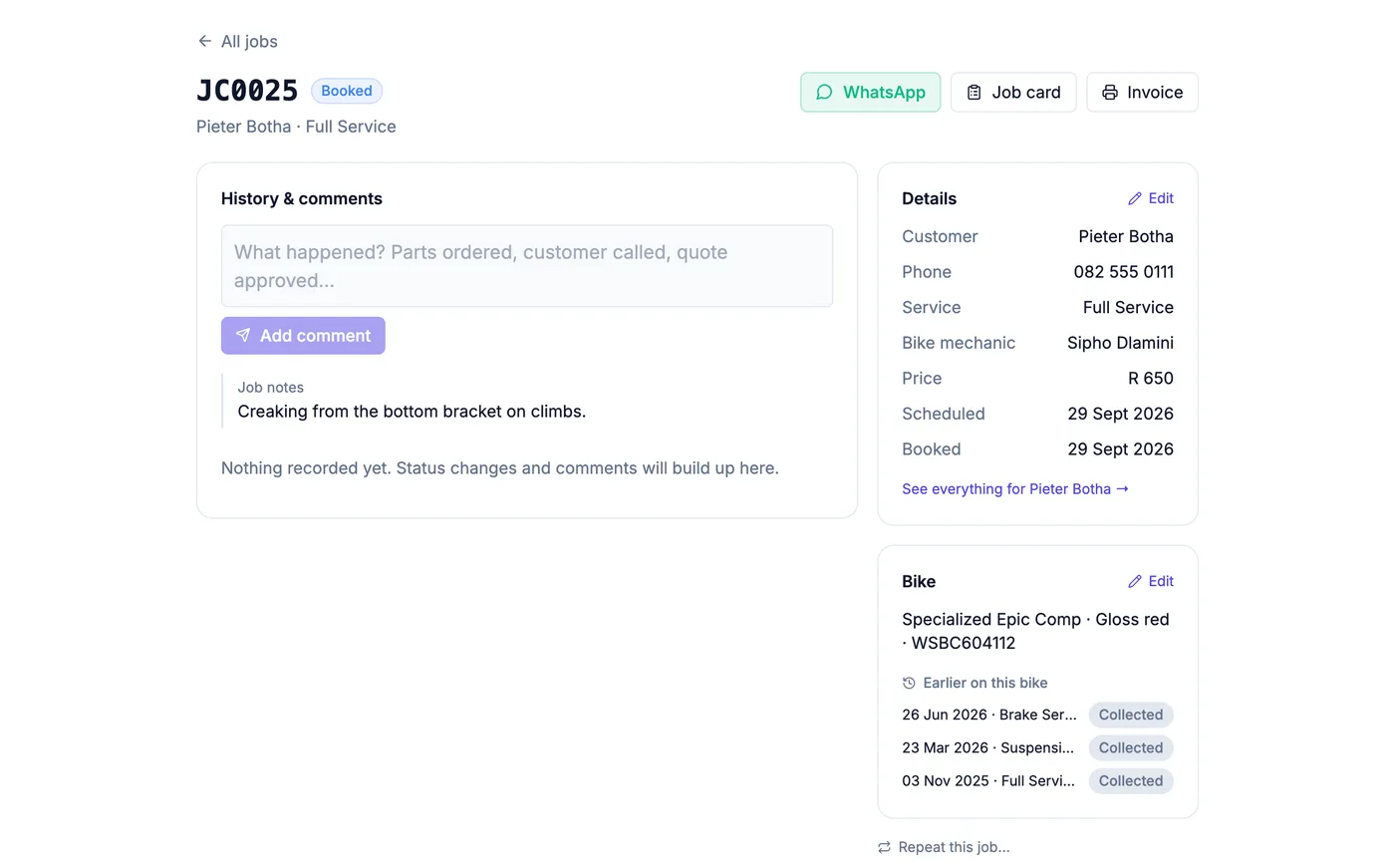Click the Pieter Botha · Full Service subtitle

click(296, 127)
